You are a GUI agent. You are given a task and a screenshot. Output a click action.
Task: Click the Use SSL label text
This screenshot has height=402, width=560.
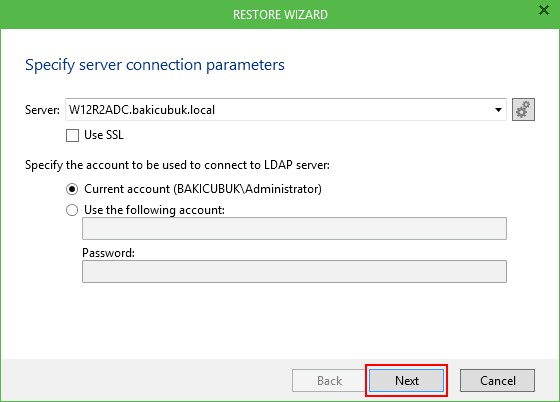(x=104, y=135)
